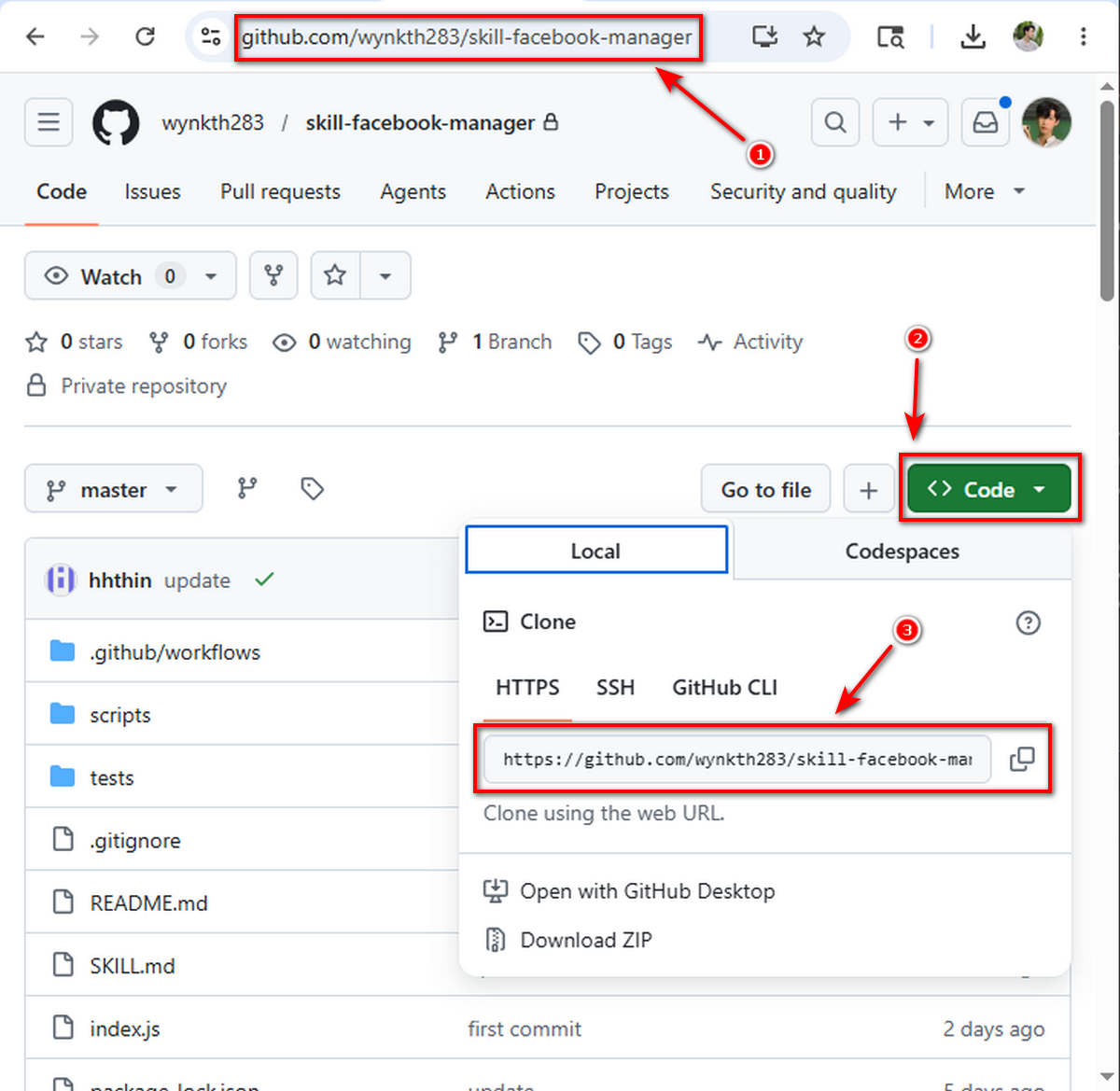Open the Activity link

750,342
